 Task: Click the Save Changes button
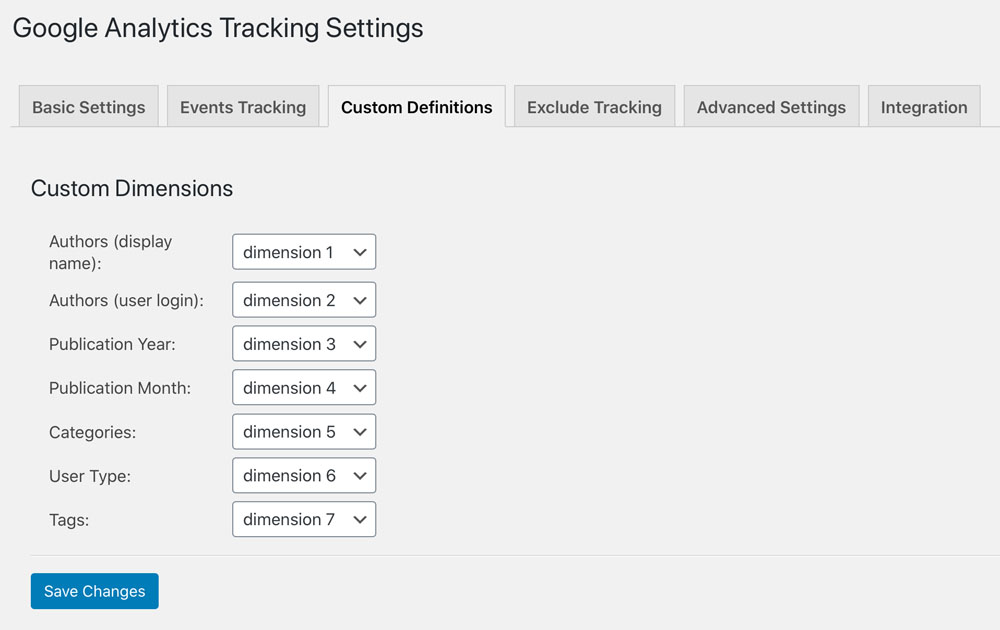click(94, 591)
